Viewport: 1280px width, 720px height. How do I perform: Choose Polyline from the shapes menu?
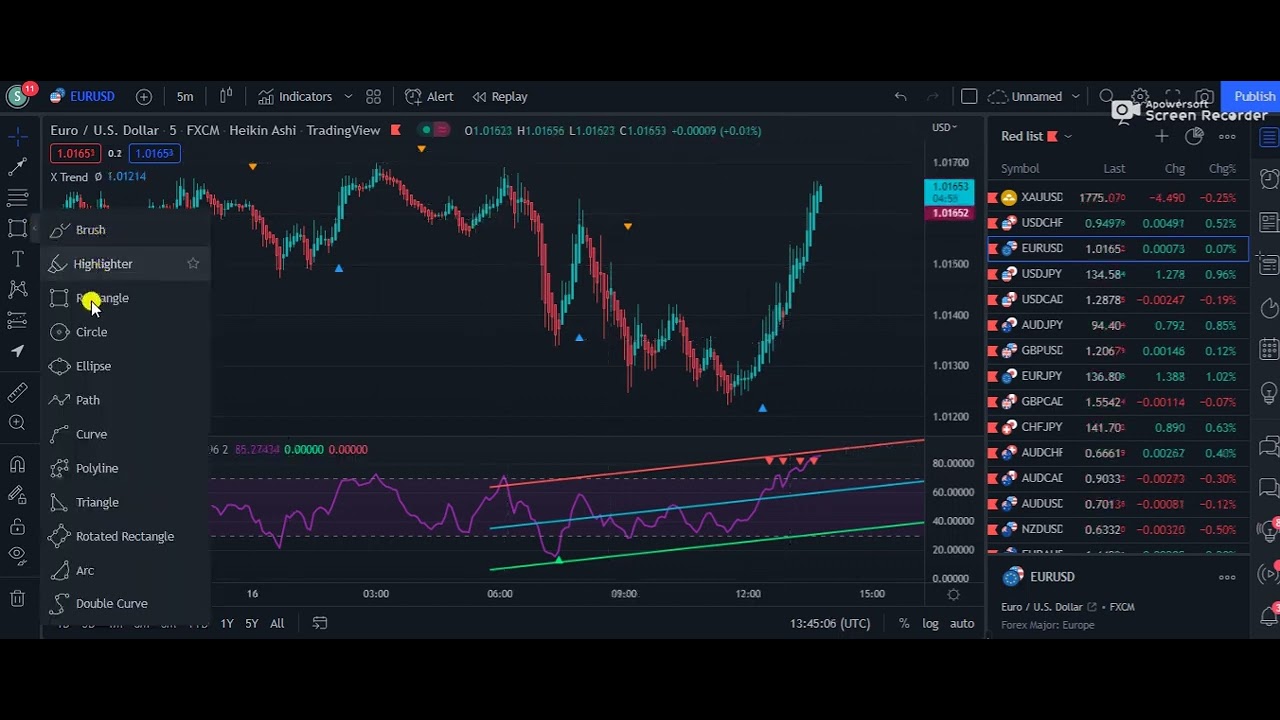click(x=126, y=468)
